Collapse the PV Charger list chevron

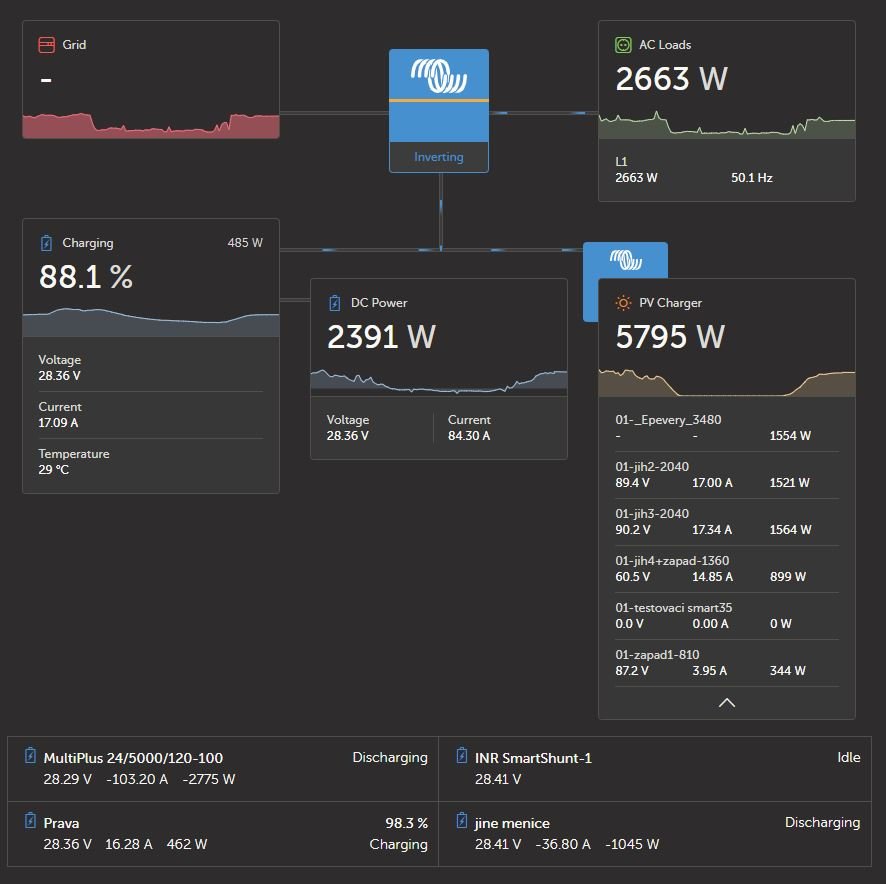pos(727,703)
